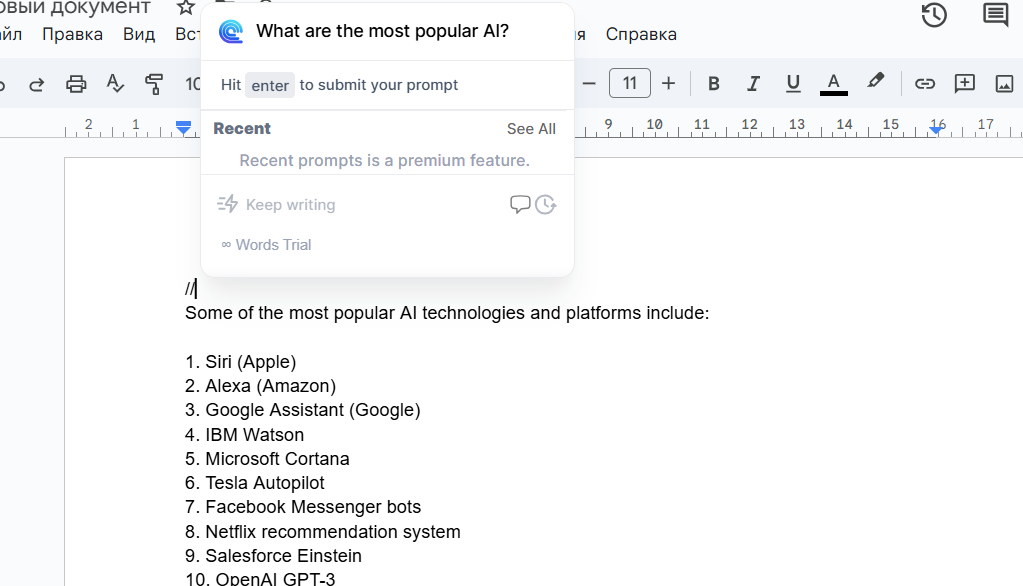Click the prompt field 'What are the most popular AI?'
Image resolution: width=1023 pixels, height=586 pixels.
[x=382, y=31]
